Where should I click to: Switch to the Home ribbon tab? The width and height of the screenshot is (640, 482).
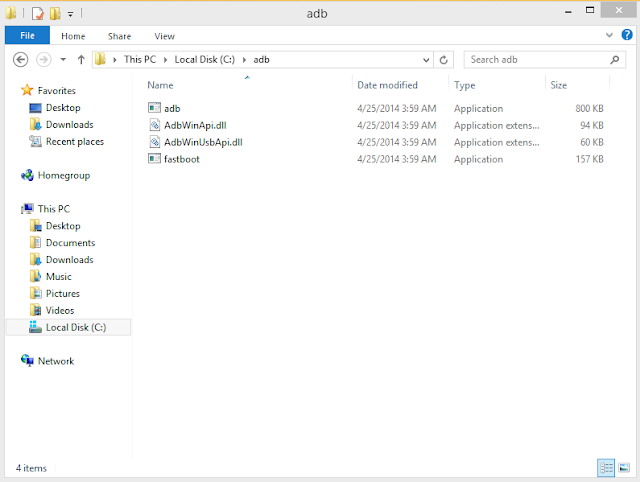click(x=73, y=36)
